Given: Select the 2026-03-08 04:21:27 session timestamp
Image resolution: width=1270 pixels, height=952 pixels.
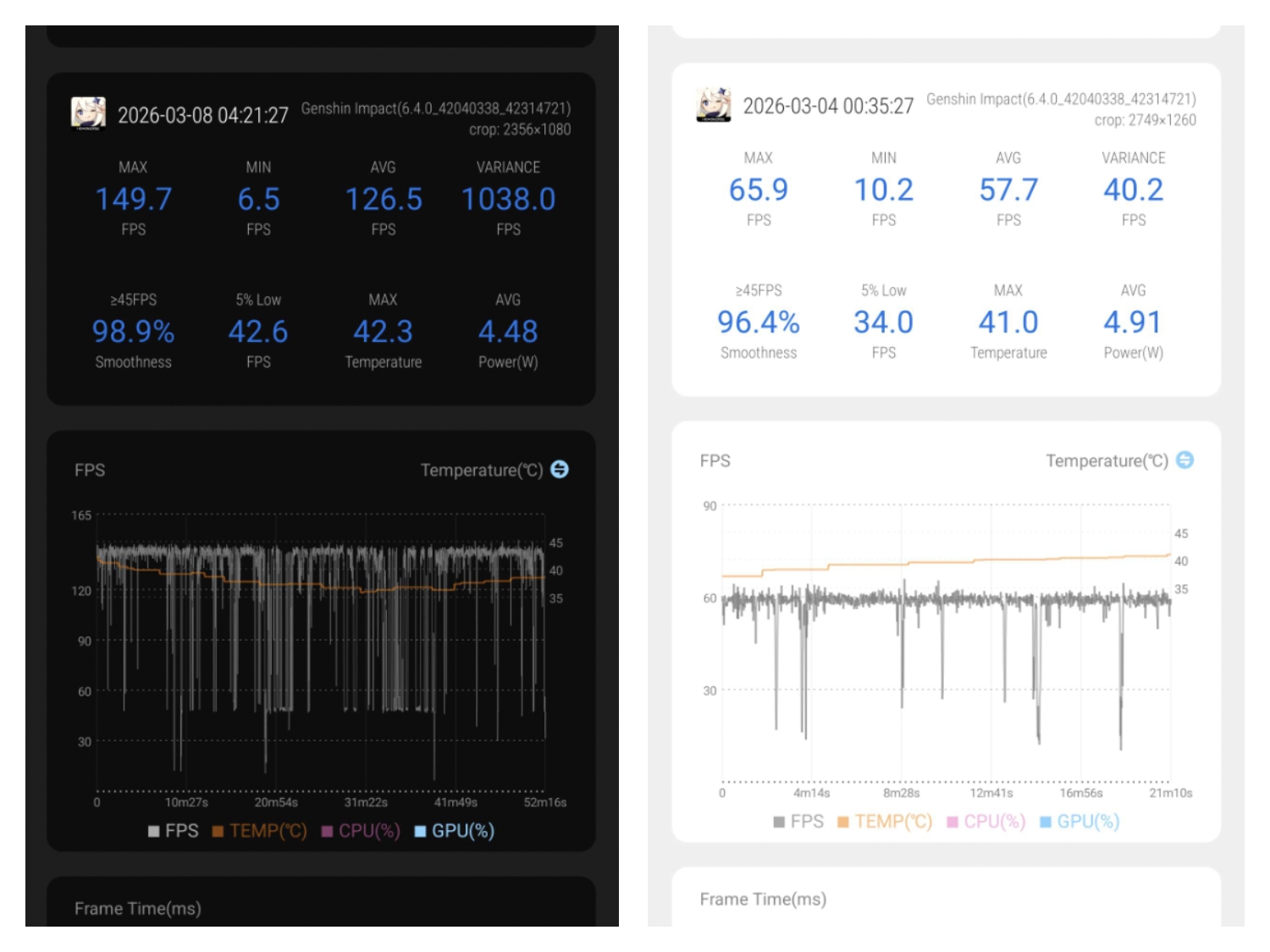Looking at the screenshot, I should 202,116.
